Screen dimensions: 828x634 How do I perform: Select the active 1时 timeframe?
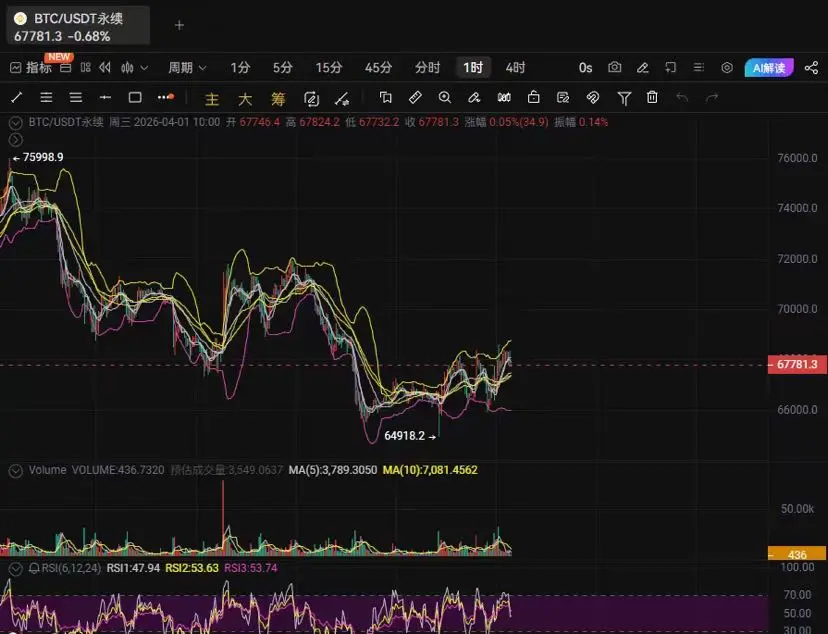pos(473,68)
